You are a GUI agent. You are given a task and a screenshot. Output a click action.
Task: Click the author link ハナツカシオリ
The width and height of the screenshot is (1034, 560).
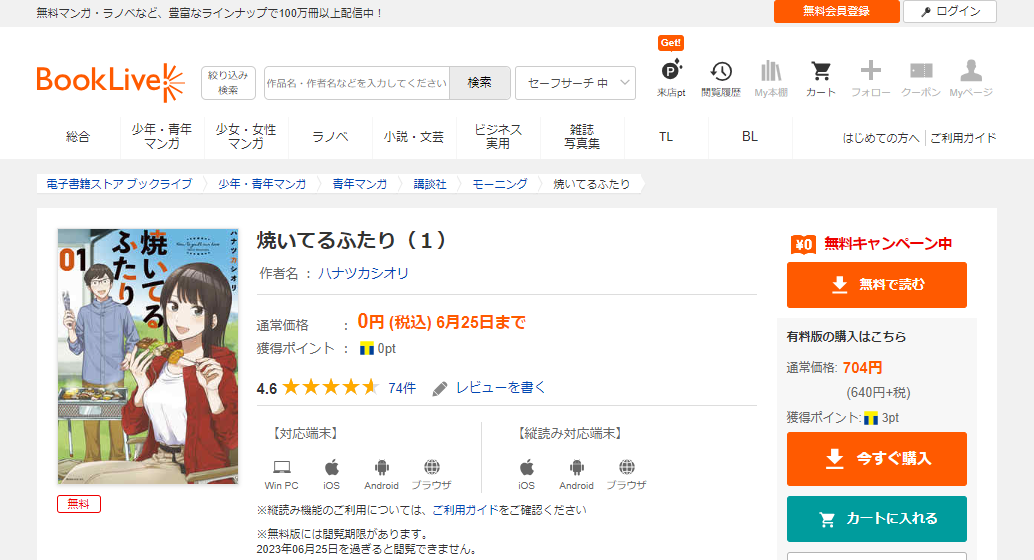(364, 273)
